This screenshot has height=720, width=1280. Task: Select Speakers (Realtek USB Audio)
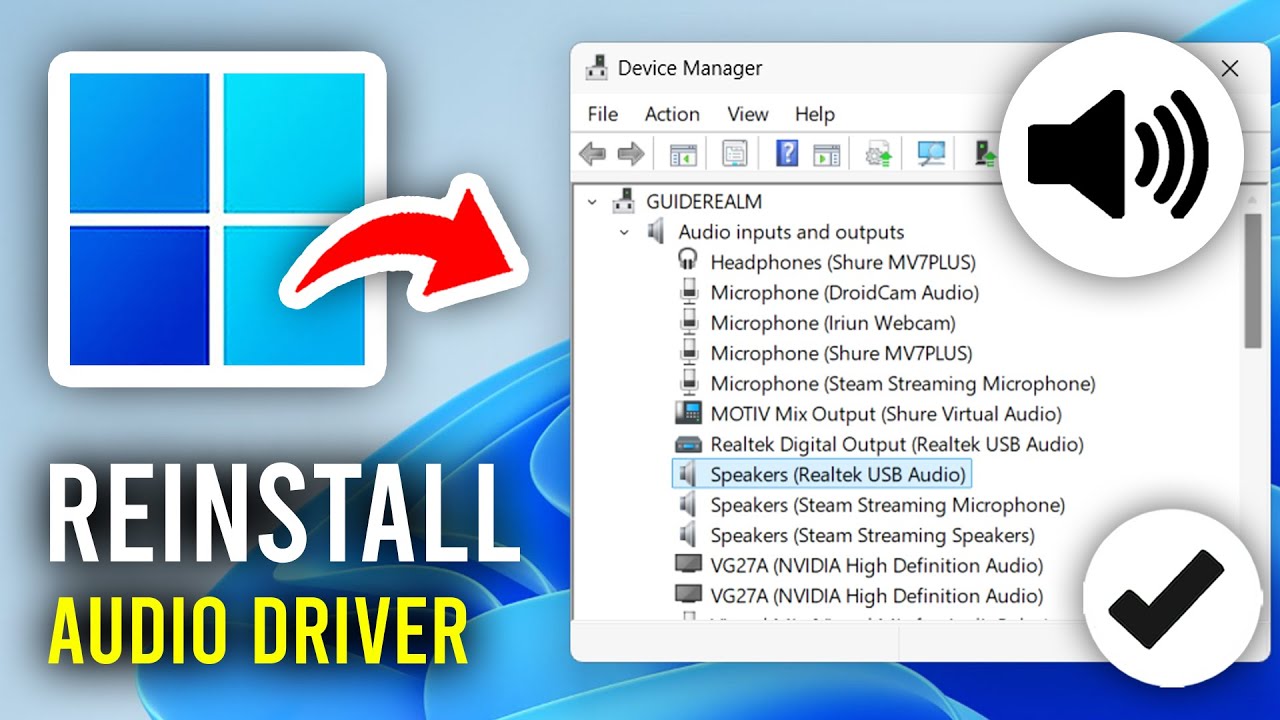838,474
